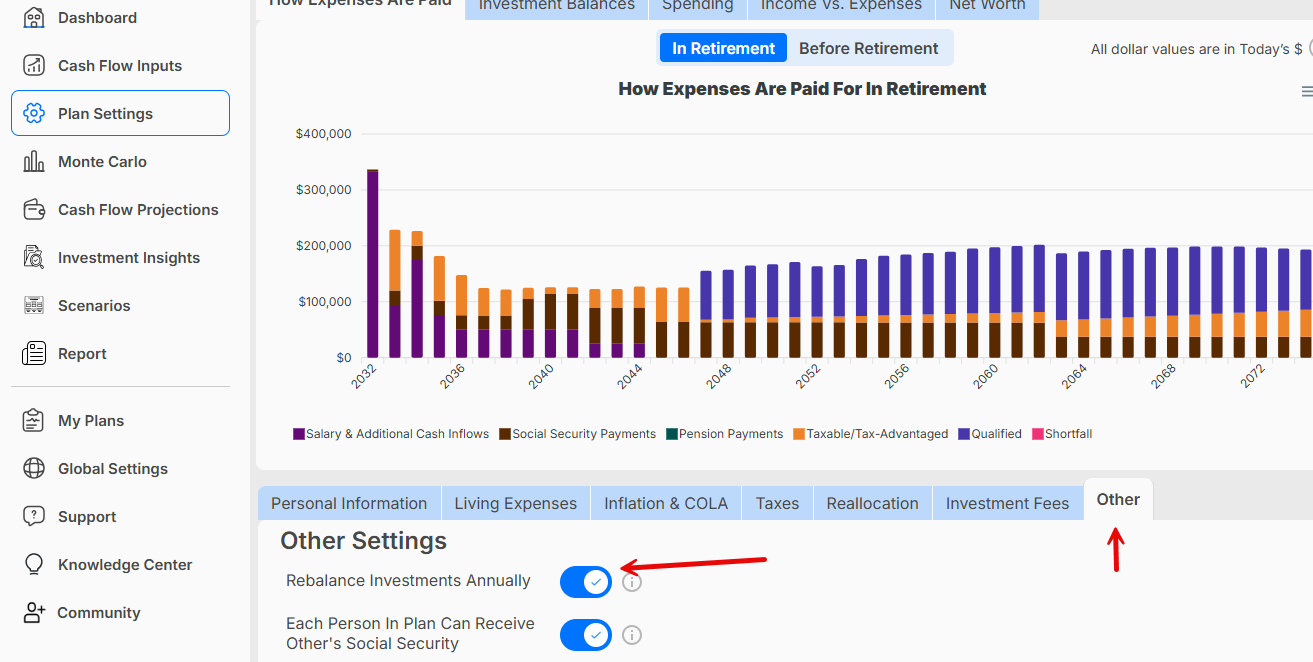Disable Rebalance Investments Annually toggle
1313x662 pixels.
pyautogui.click(x=586, y=582)
